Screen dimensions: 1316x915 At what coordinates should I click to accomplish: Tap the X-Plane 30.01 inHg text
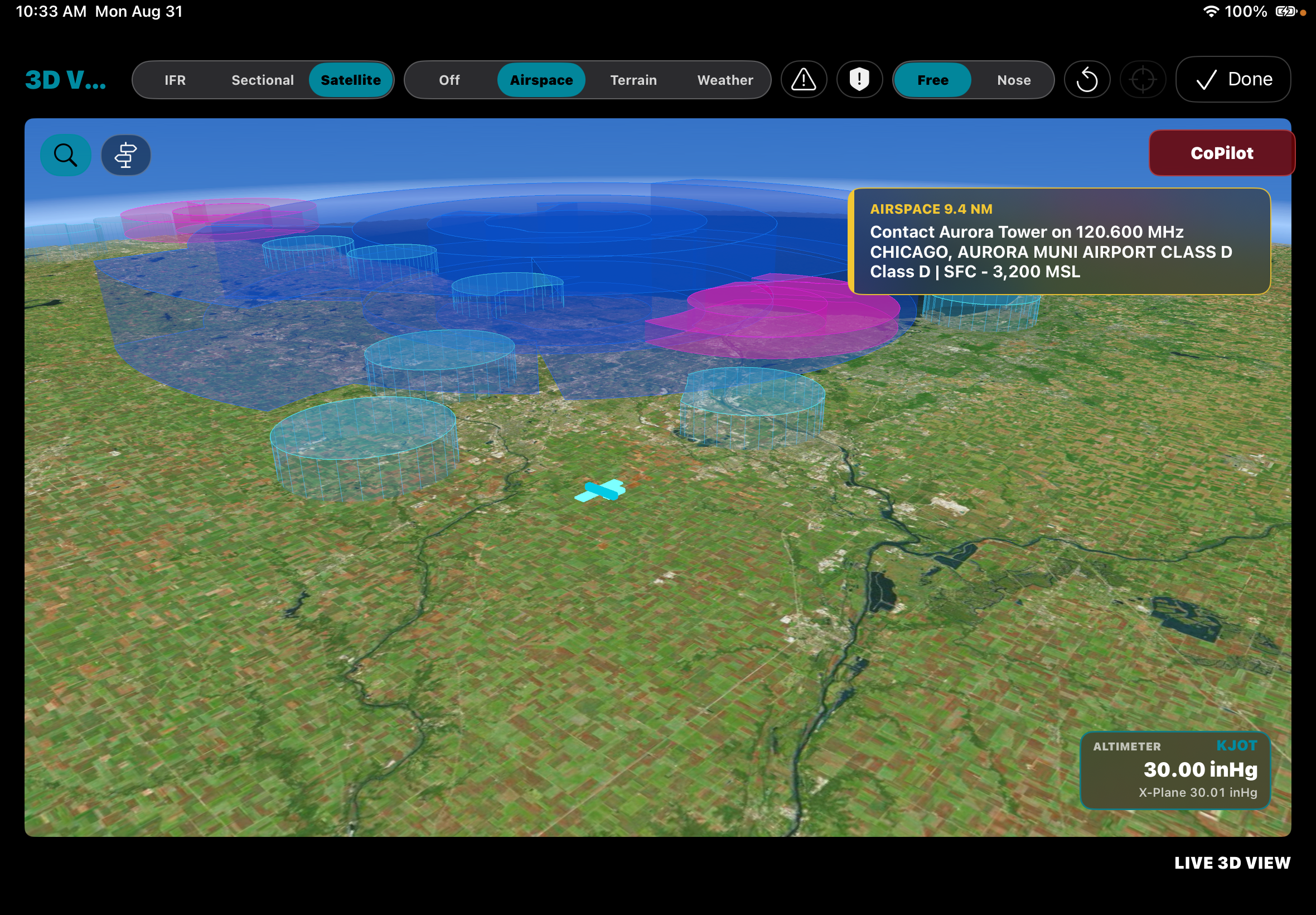coord(1197,792)
